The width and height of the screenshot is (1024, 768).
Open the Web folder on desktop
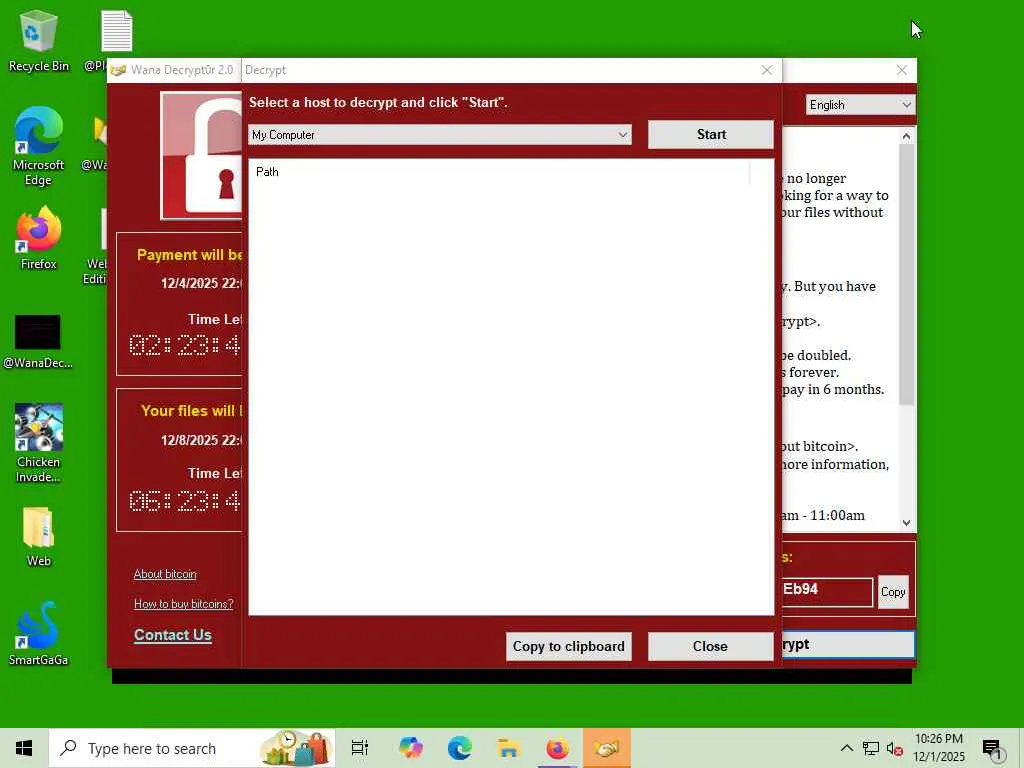38,536
